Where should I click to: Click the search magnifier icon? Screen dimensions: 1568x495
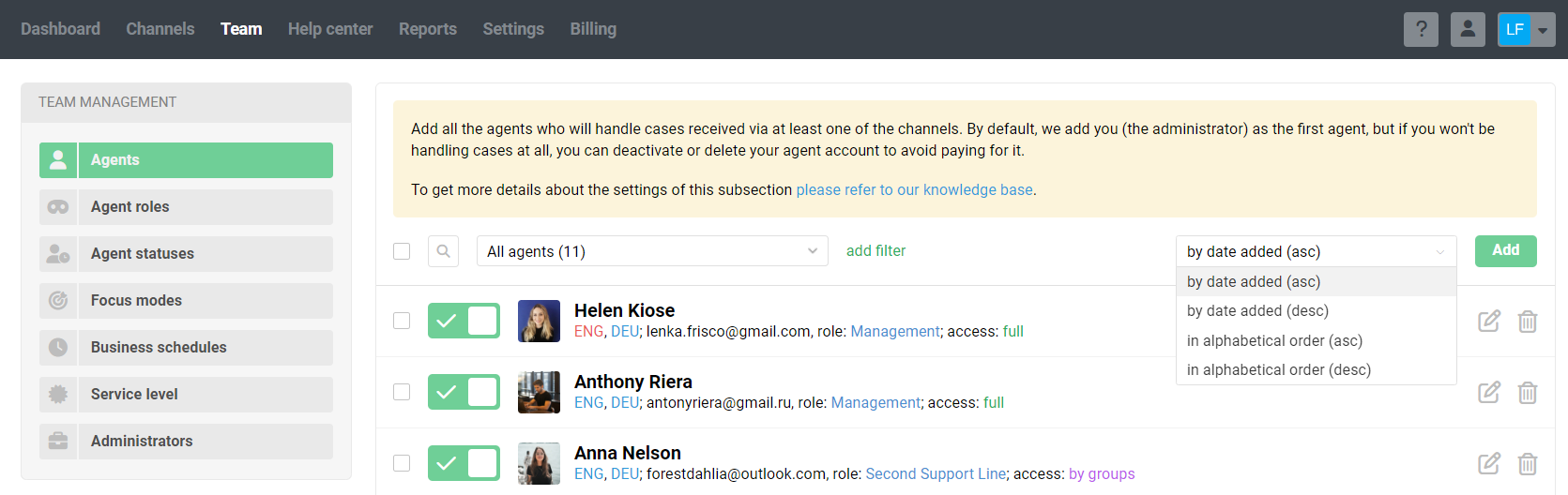(x=443, y=251)
